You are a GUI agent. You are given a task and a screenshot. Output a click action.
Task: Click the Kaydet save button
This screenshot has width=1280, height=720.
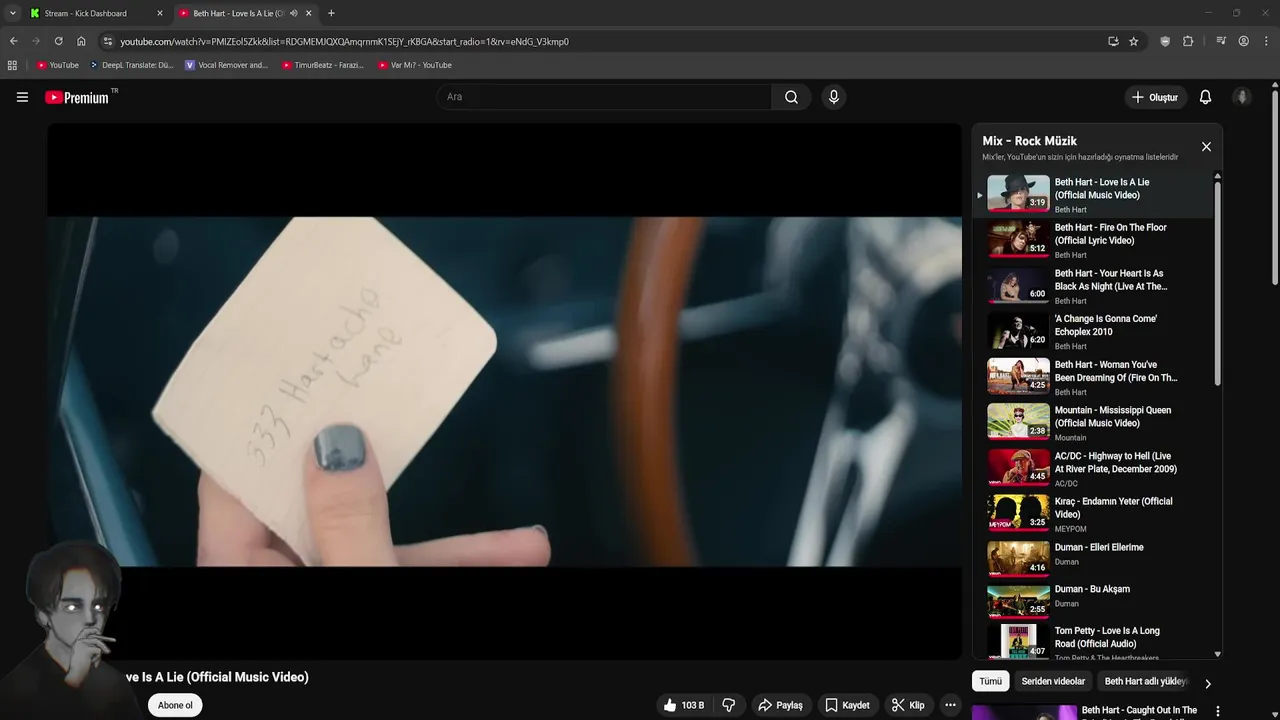(x=847, y=705)
